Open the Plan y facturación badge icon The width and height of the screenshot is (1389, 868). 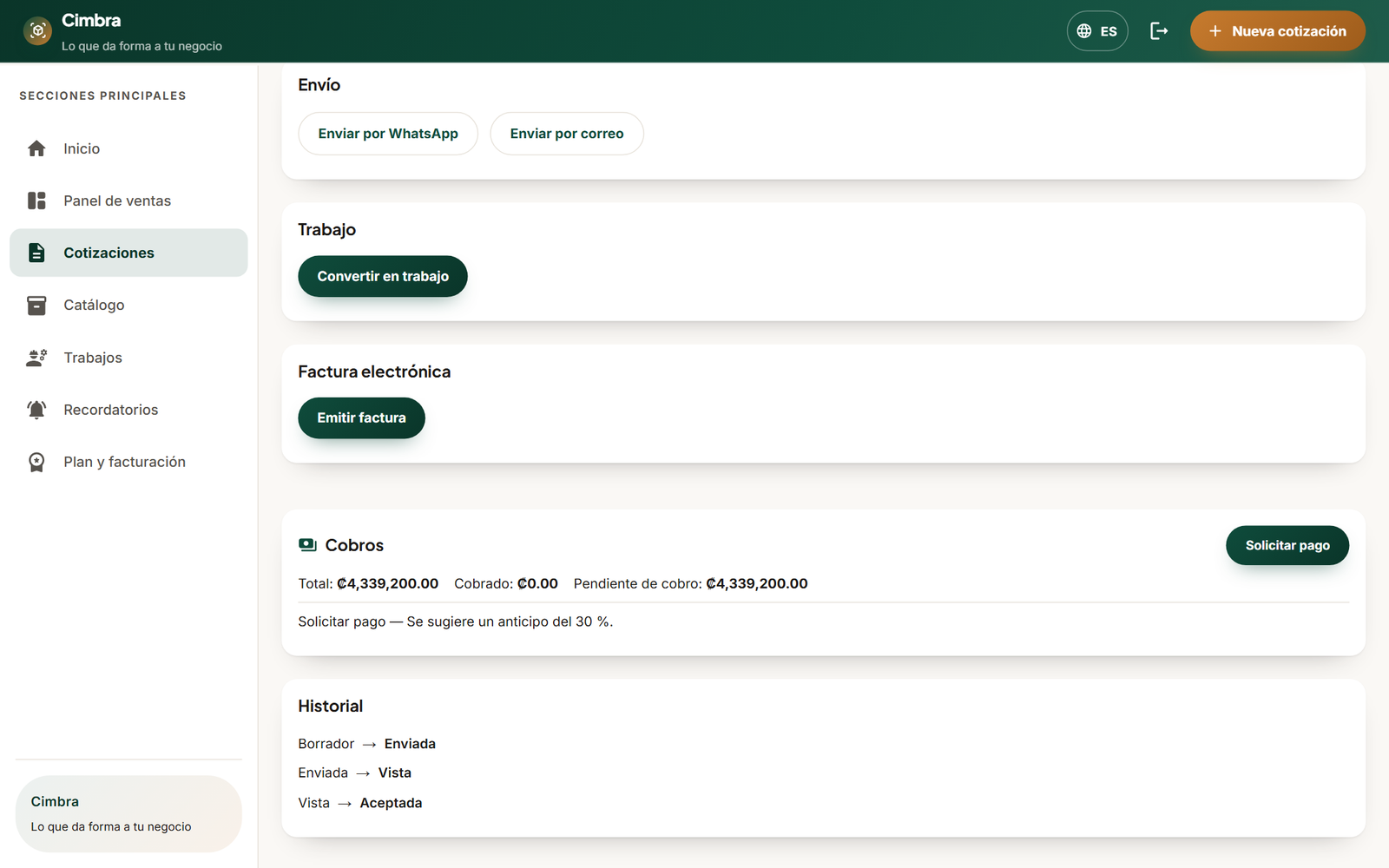tap(36, 462)
